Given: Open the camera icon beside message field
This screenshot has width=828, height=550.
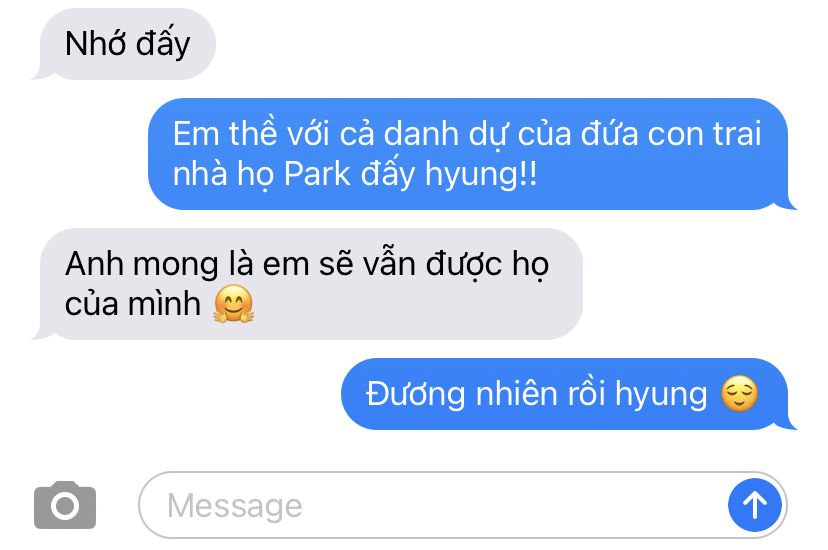Looking at the screenshot, I should (x=65, y=505).
